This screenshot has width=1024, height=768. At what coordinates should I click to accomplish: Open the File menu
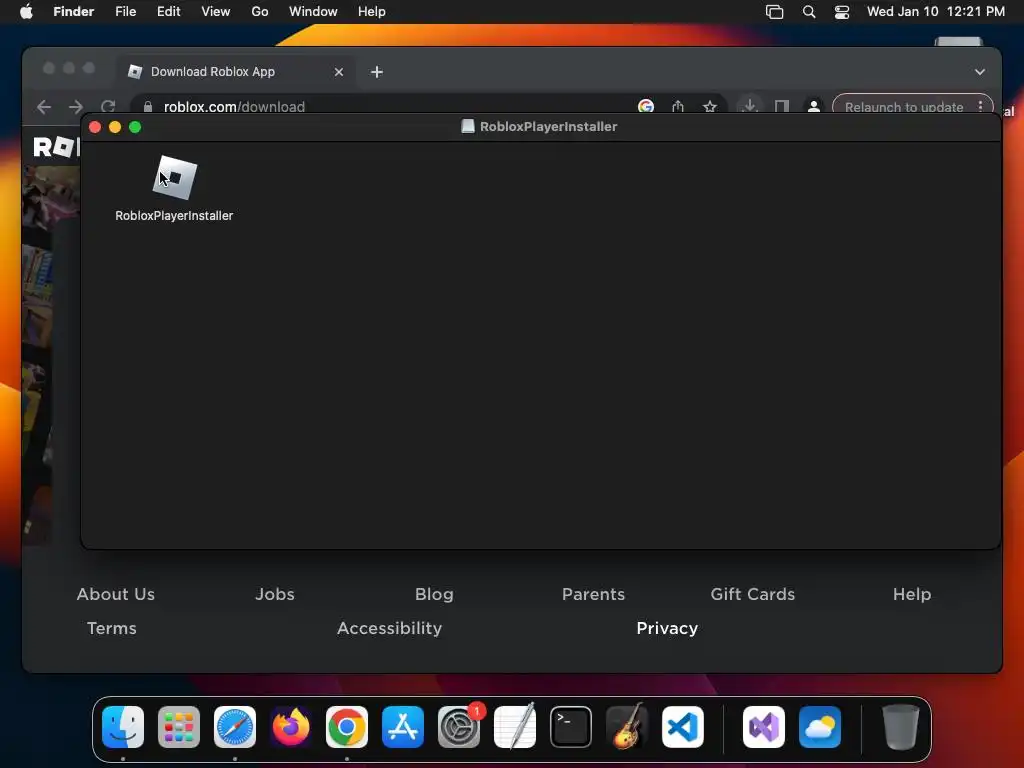coord(125,12)
